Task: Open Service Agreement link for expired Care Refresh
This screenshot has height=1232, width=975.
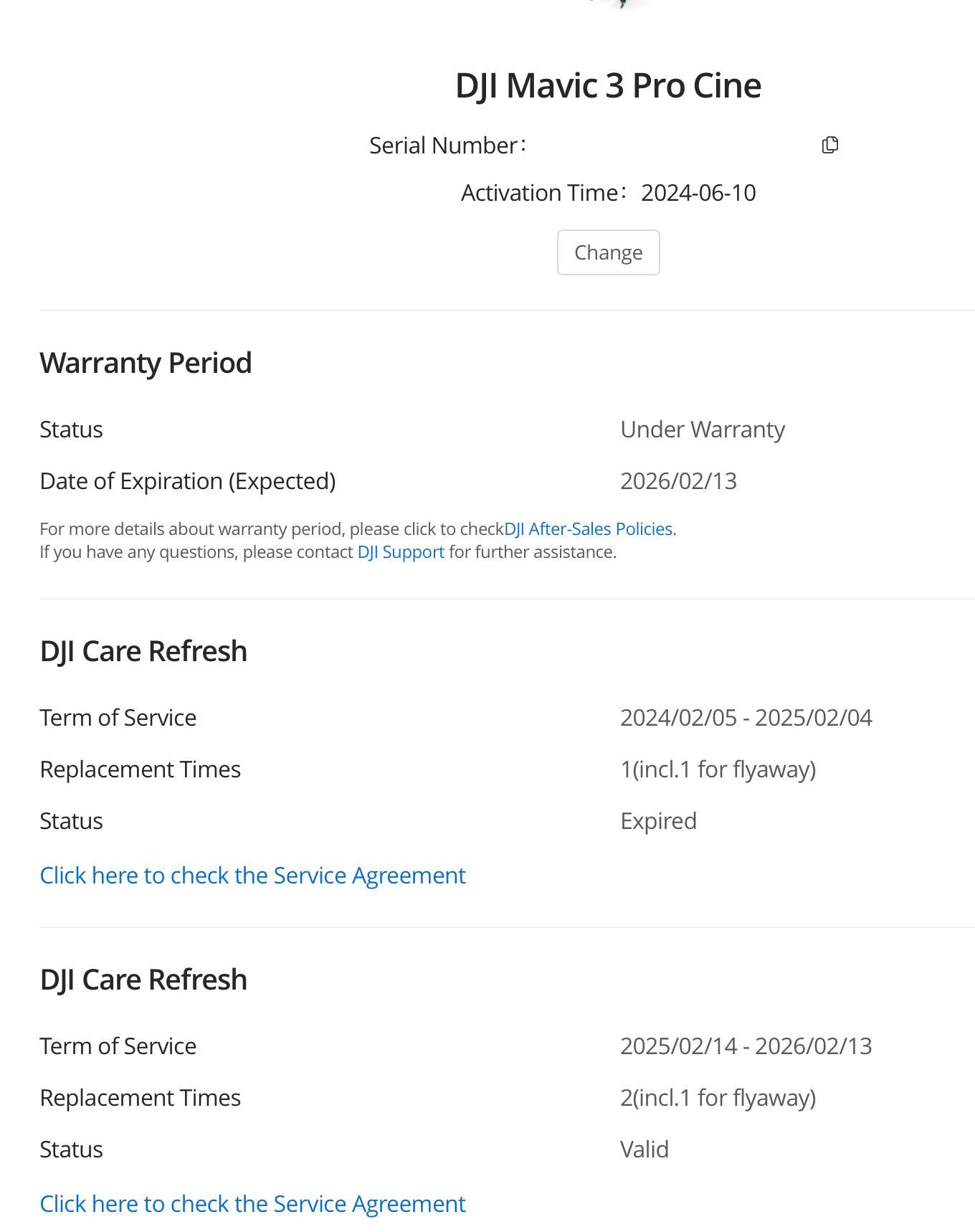Action: point(252,875)
